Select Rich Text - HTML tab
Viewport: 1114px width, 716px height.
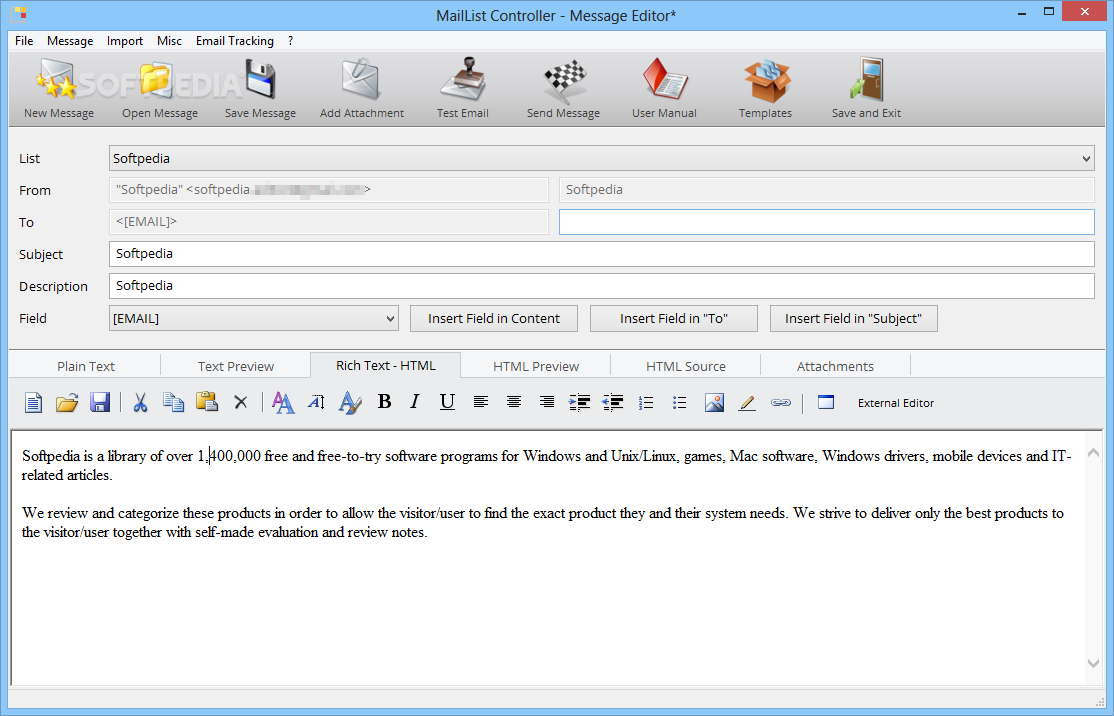click(x=386, y=365)
